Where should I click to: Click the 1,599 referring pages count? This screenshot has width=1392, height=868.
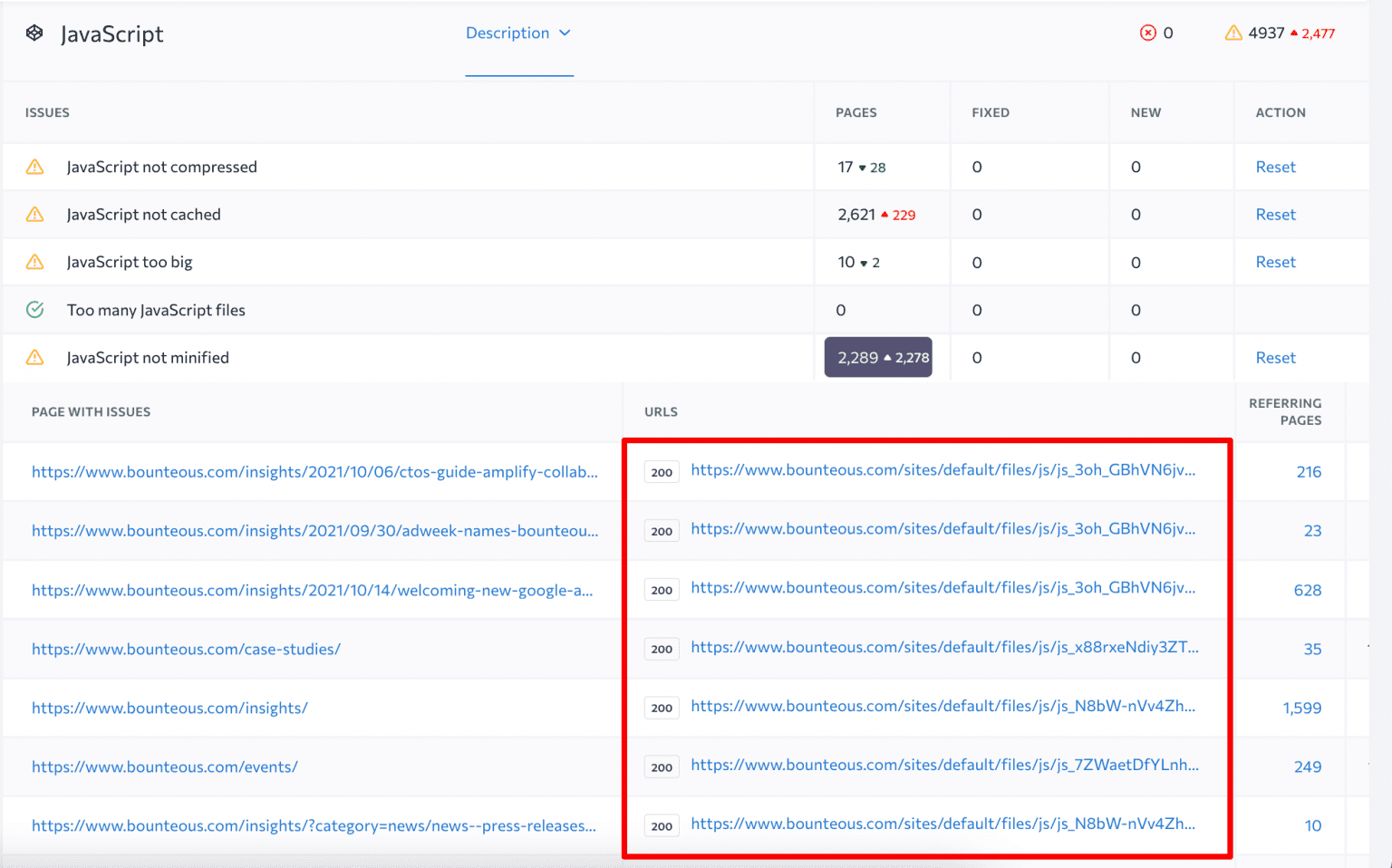coord(1303,708)
